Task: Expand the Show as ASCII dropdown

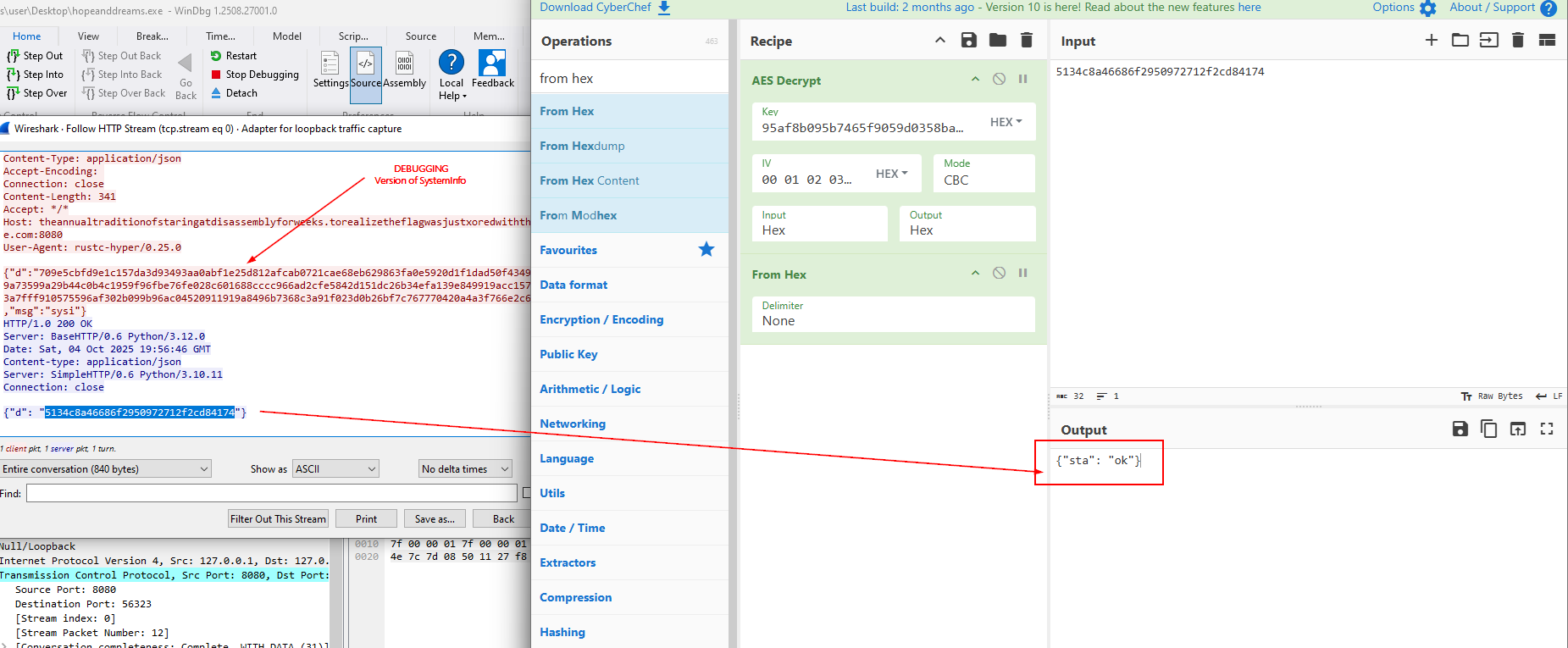Action: [x=335, y=469]
